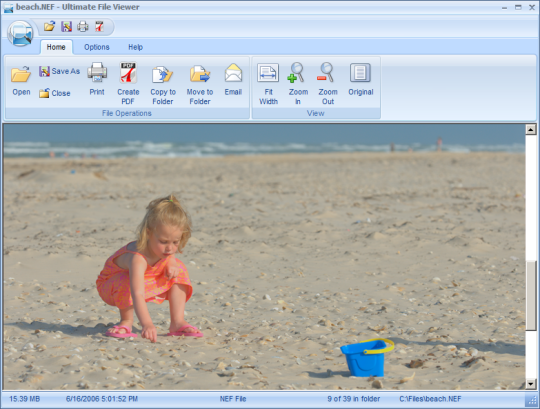This screenshot has height=409, width=540.
Task: Open the Help tab
Action: click(135, 47)
